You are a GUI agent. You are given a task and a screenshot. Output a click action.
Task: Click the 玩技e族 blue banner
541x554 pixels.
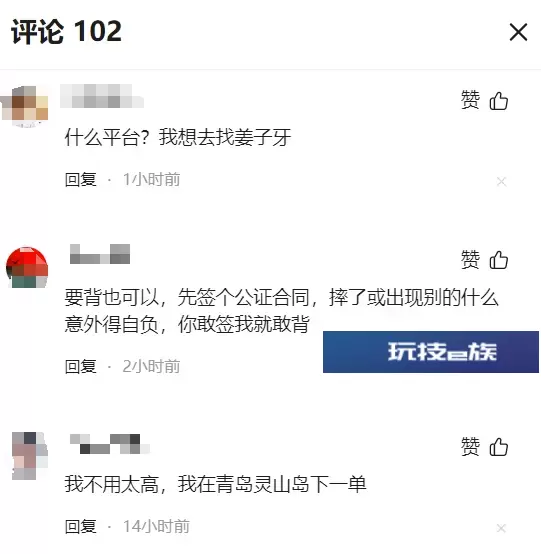pos(431,352)
